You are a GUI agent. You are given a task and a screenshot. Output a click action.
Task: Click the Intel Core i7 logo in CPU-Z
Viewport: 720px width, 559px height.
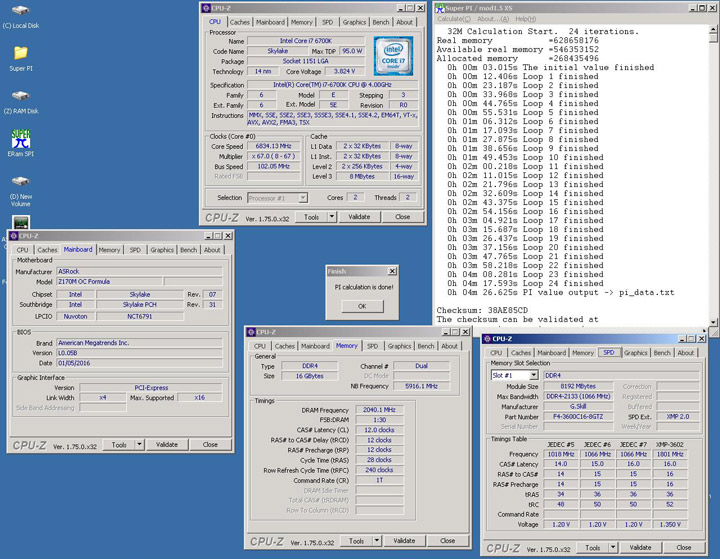[x=393, y=54]
